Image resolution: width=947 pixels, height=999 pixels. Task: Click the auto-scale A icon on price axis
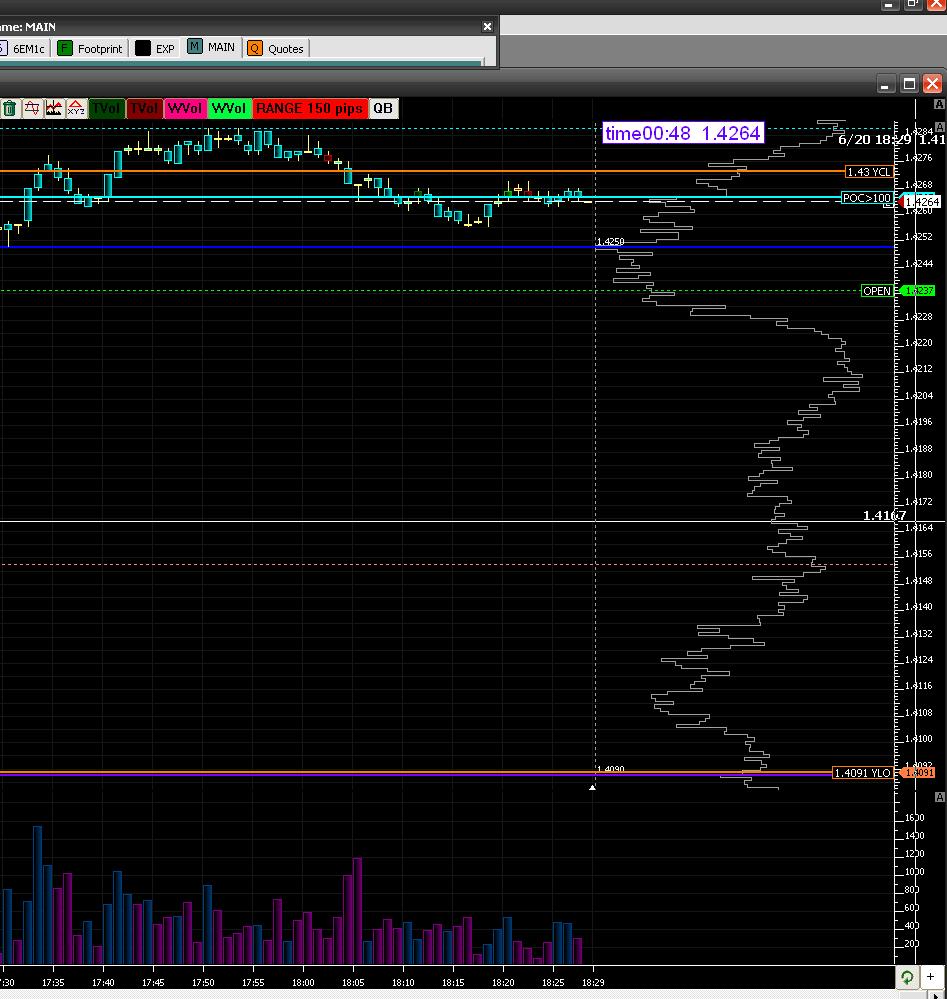coord(938,104)
